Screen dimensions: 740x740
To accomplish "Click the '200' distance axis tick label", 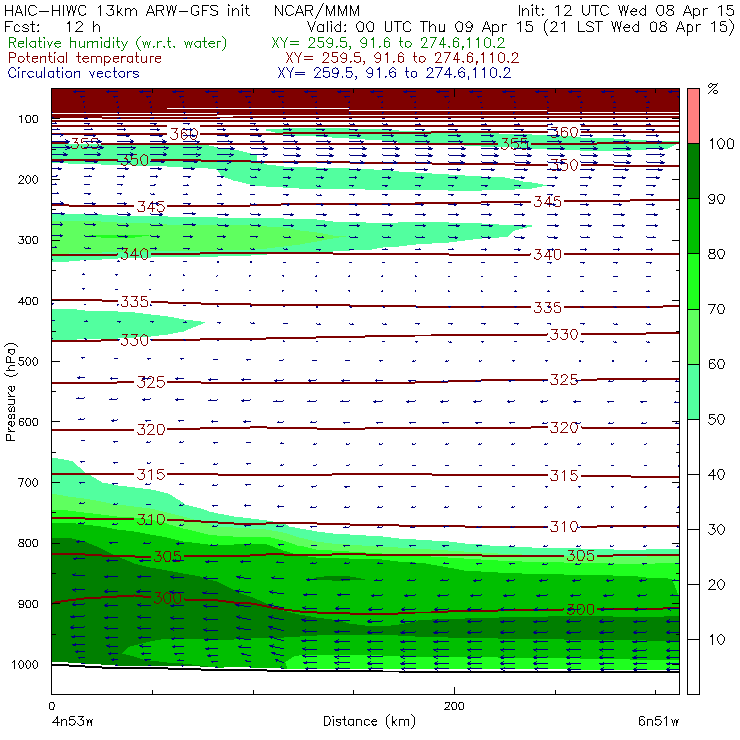I will point(454,706).
